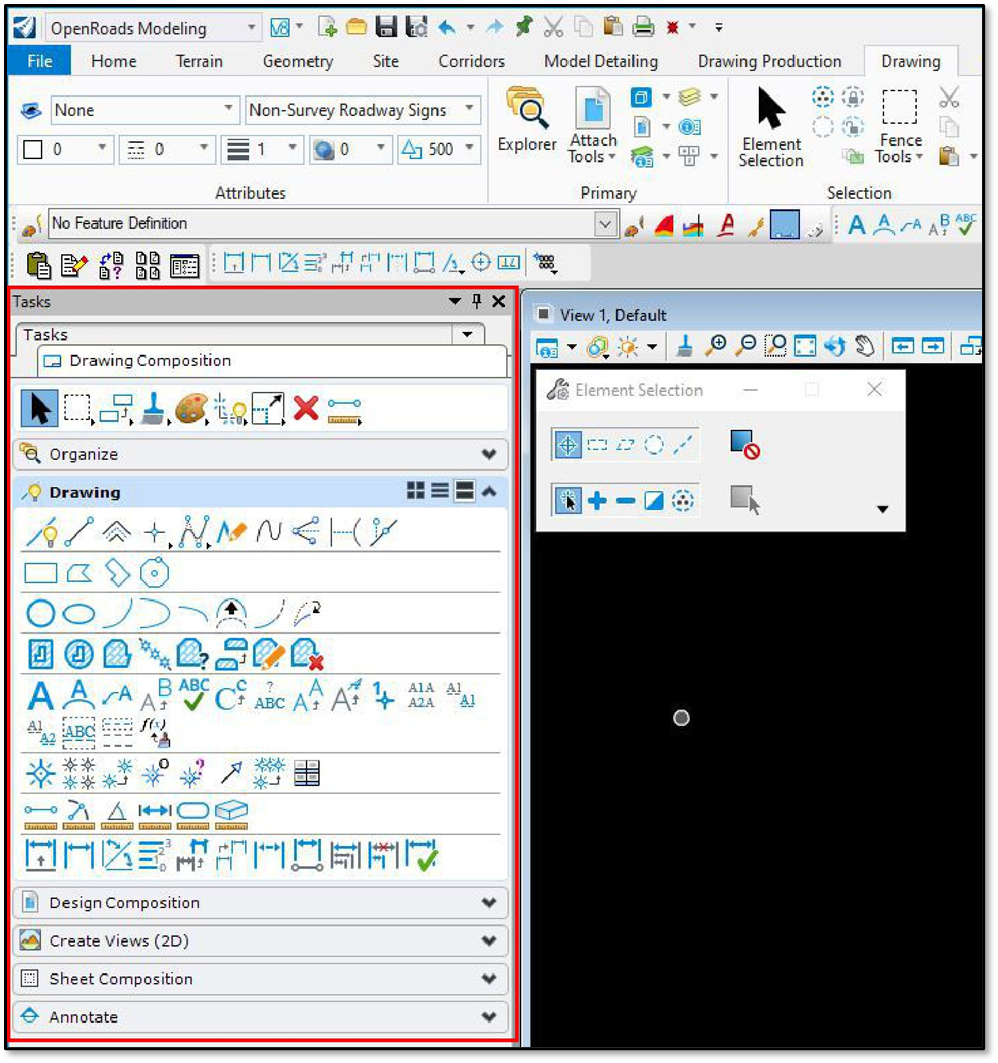998x1063 pixels.
Task: Switch to the Home ribbon tab
Action: pos(114,61)
